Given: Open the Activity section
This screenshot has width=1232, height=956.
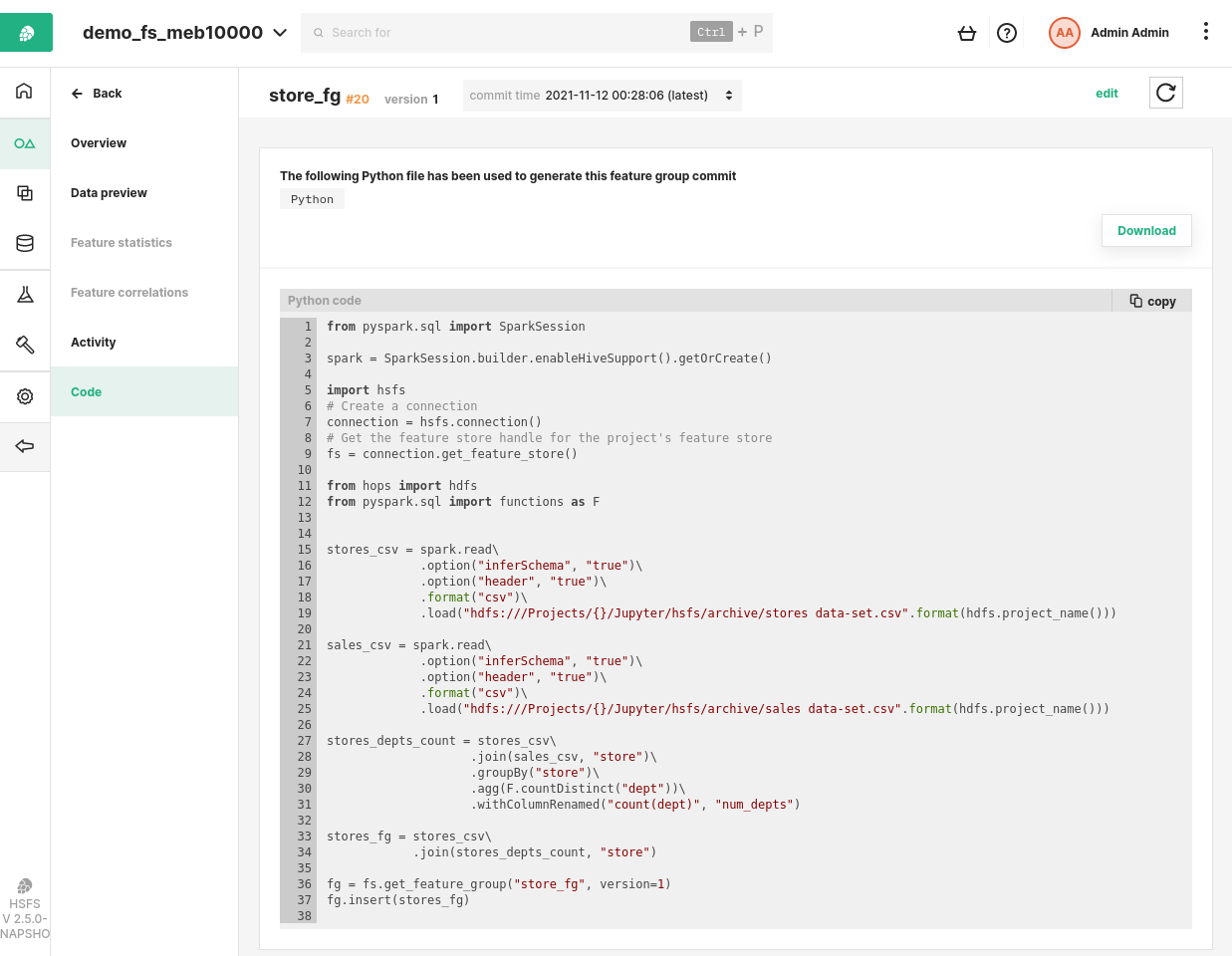Looking at the screenshot, I should pyautogui.click(x=93, y=342).
